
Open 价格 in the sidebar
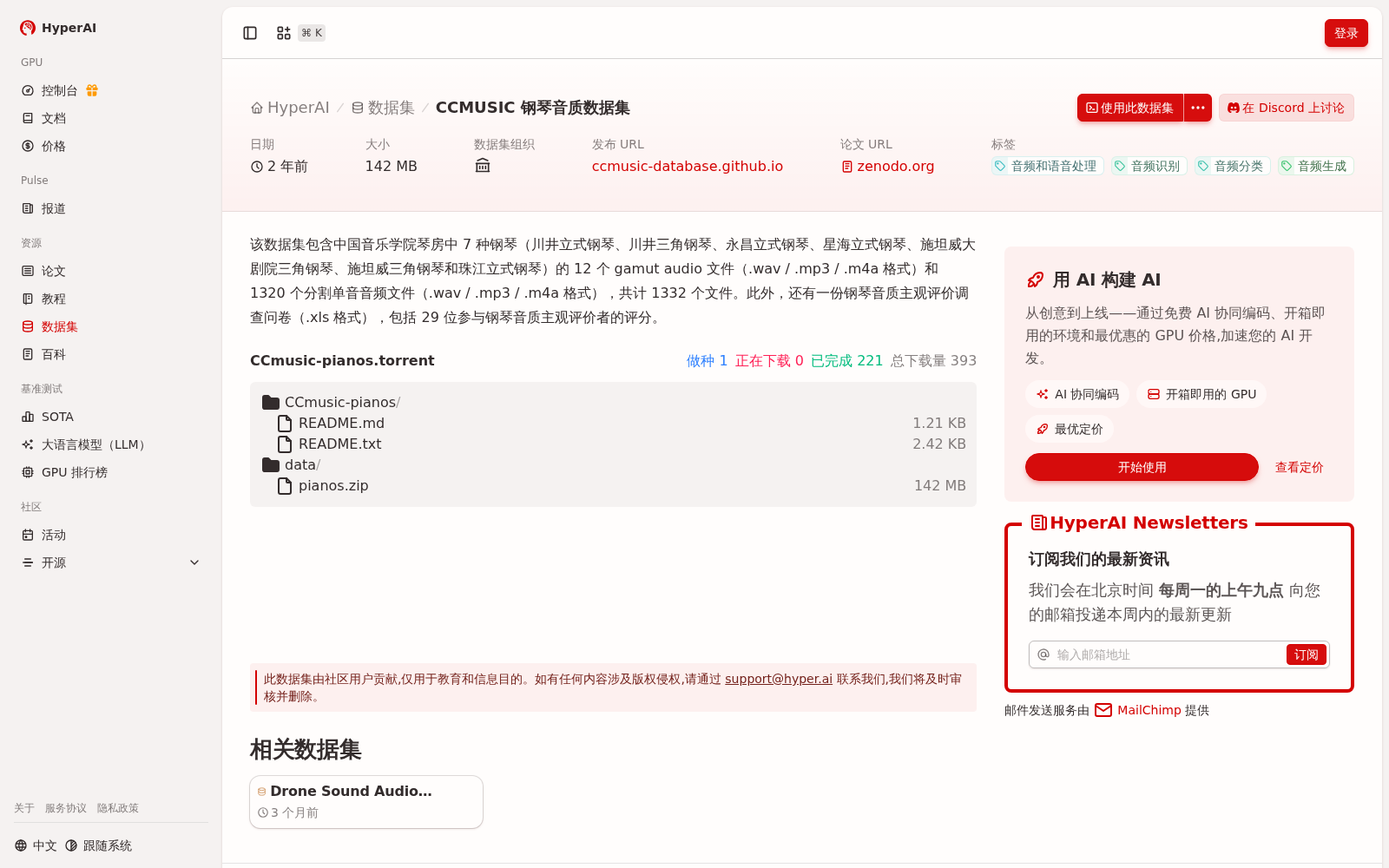(x=54, y=146)
